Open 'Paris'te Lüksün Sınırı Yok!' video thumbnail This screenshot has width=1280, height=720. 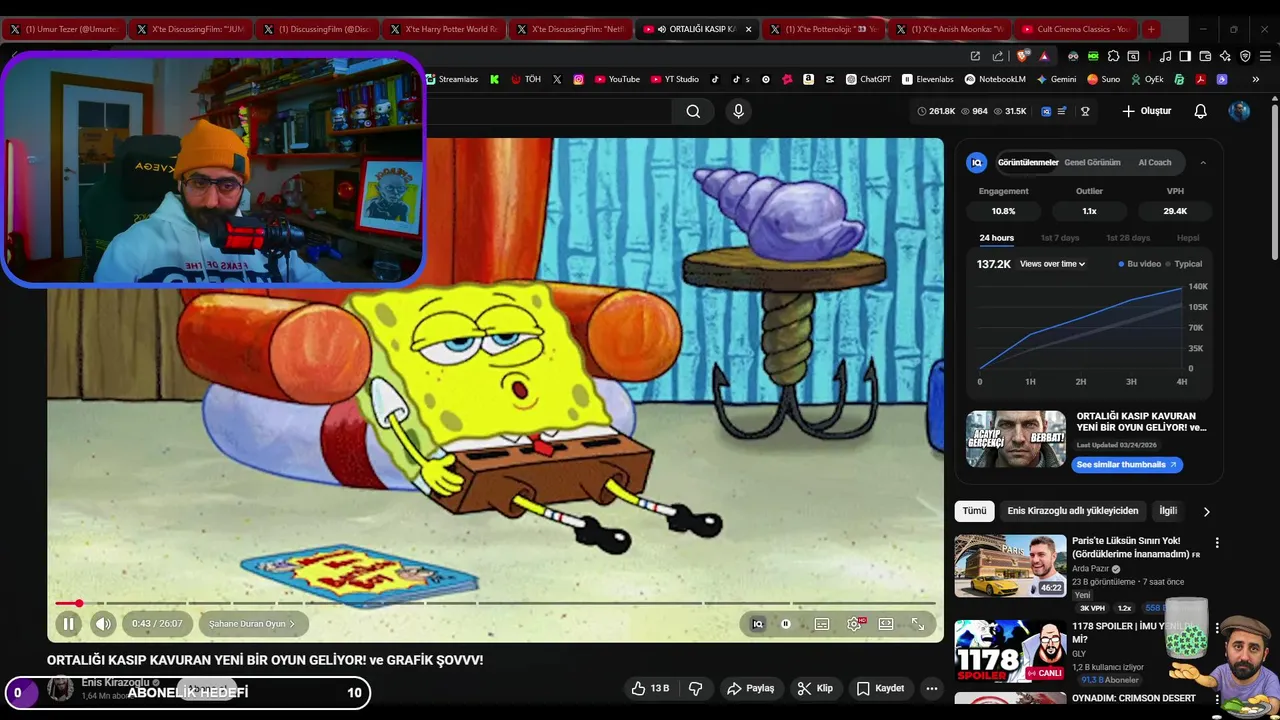(x=1009, y=566)
